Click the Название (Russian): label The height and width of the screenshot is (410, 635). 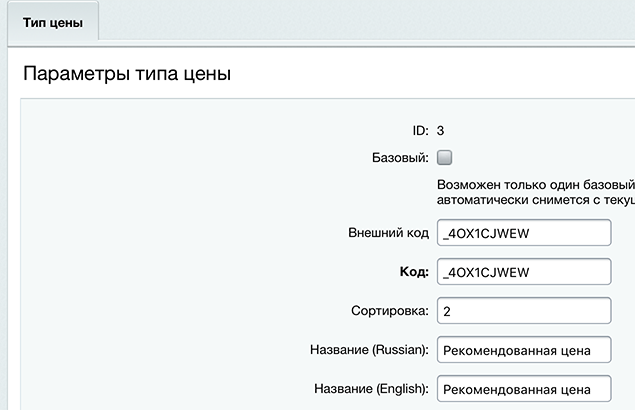pos(369,350)
